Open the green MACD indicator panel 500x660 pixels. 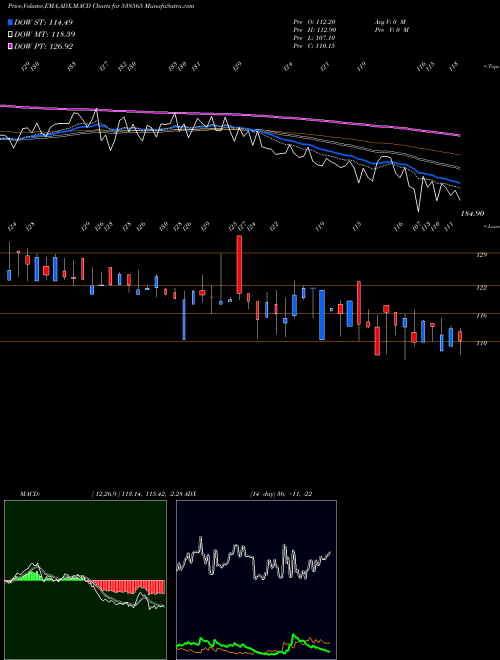point(85,580)
